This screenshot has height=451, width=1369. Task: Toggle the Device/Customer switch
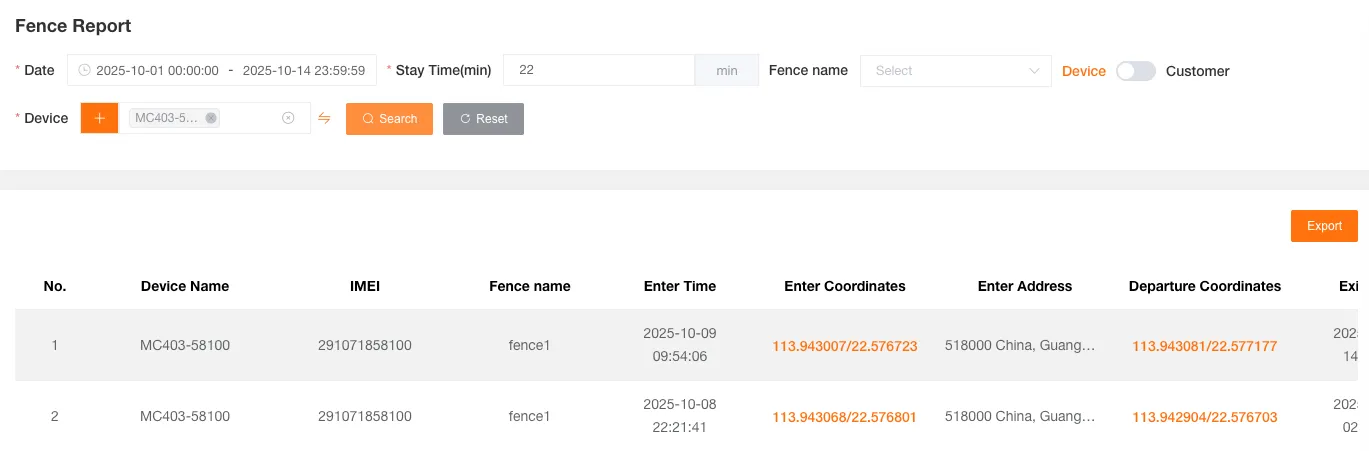pyautogui.click(x=1135, y=71)
